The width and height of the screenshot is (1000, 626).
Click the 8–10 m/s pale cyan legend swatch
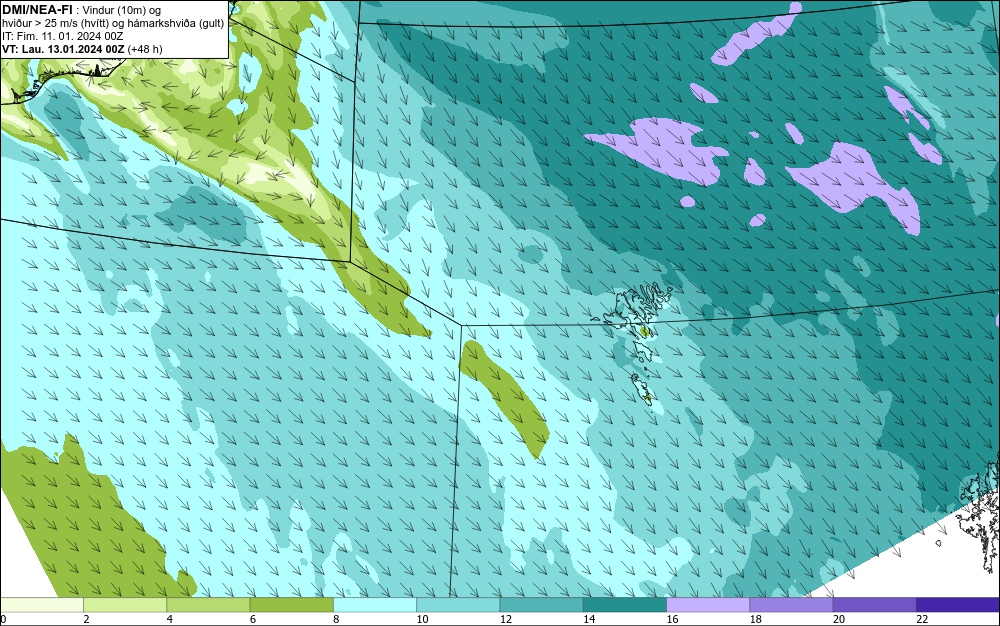375,604
